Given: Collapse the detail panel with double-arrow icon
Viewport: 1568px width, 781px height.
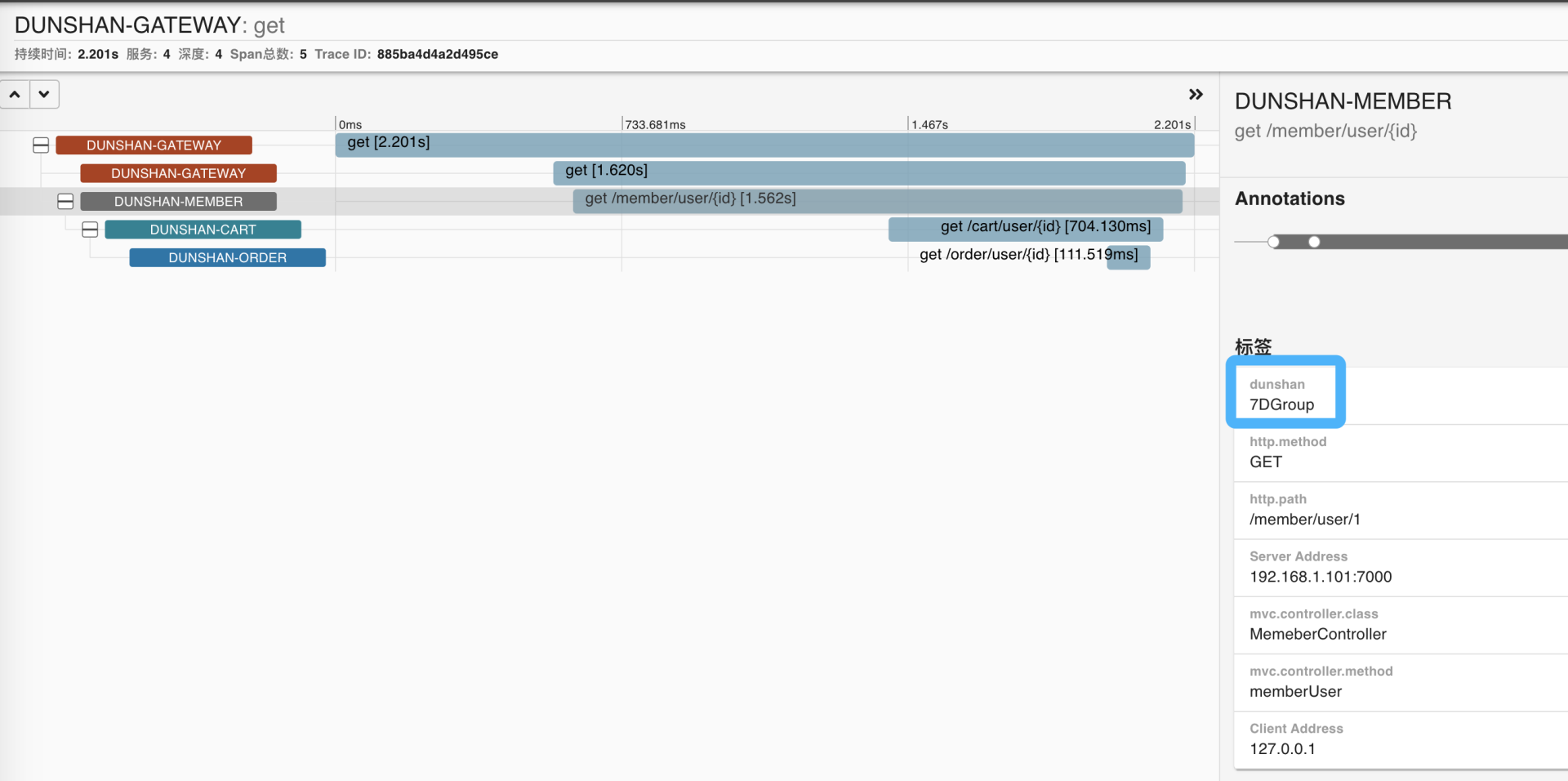Looking at the screenshot, I should (1196, 95).
